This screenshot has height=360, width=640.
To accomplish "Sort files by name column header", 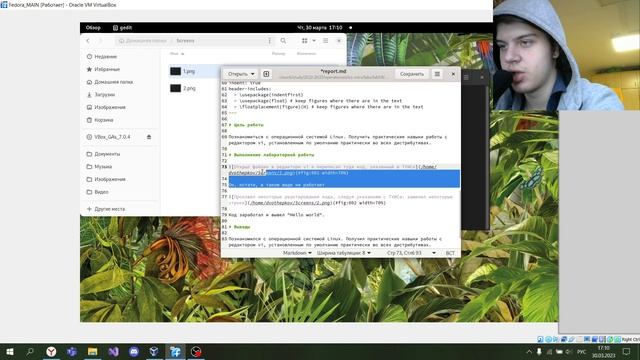I will pyautogui.click(x=176, y=53).
